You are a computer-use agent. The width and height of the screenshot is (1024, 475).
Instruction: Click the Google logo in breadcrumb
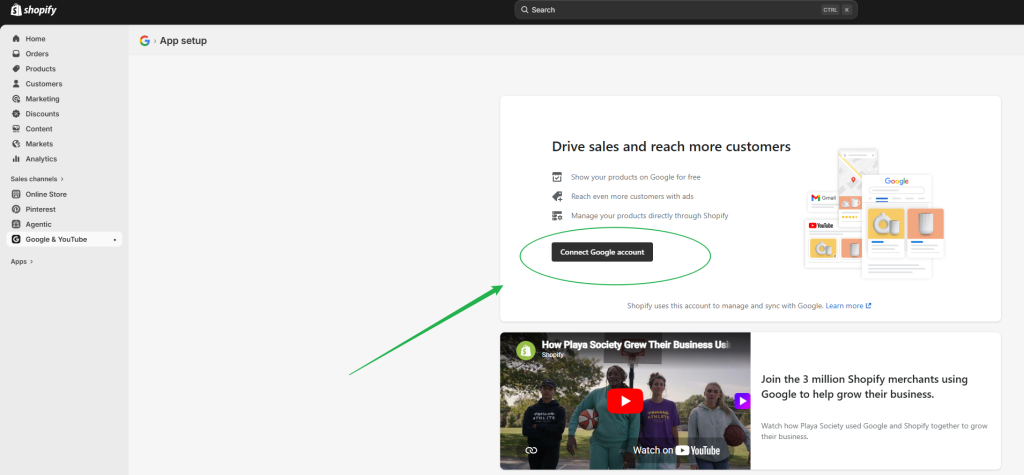(x=144, y=41)
